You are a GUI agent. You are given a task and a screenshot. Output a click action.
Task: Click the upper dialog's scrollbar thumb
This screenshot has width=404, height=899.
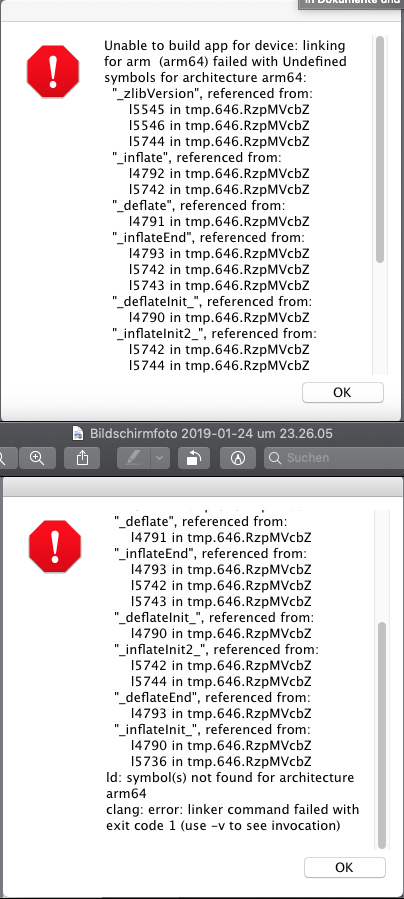[380, 149]
